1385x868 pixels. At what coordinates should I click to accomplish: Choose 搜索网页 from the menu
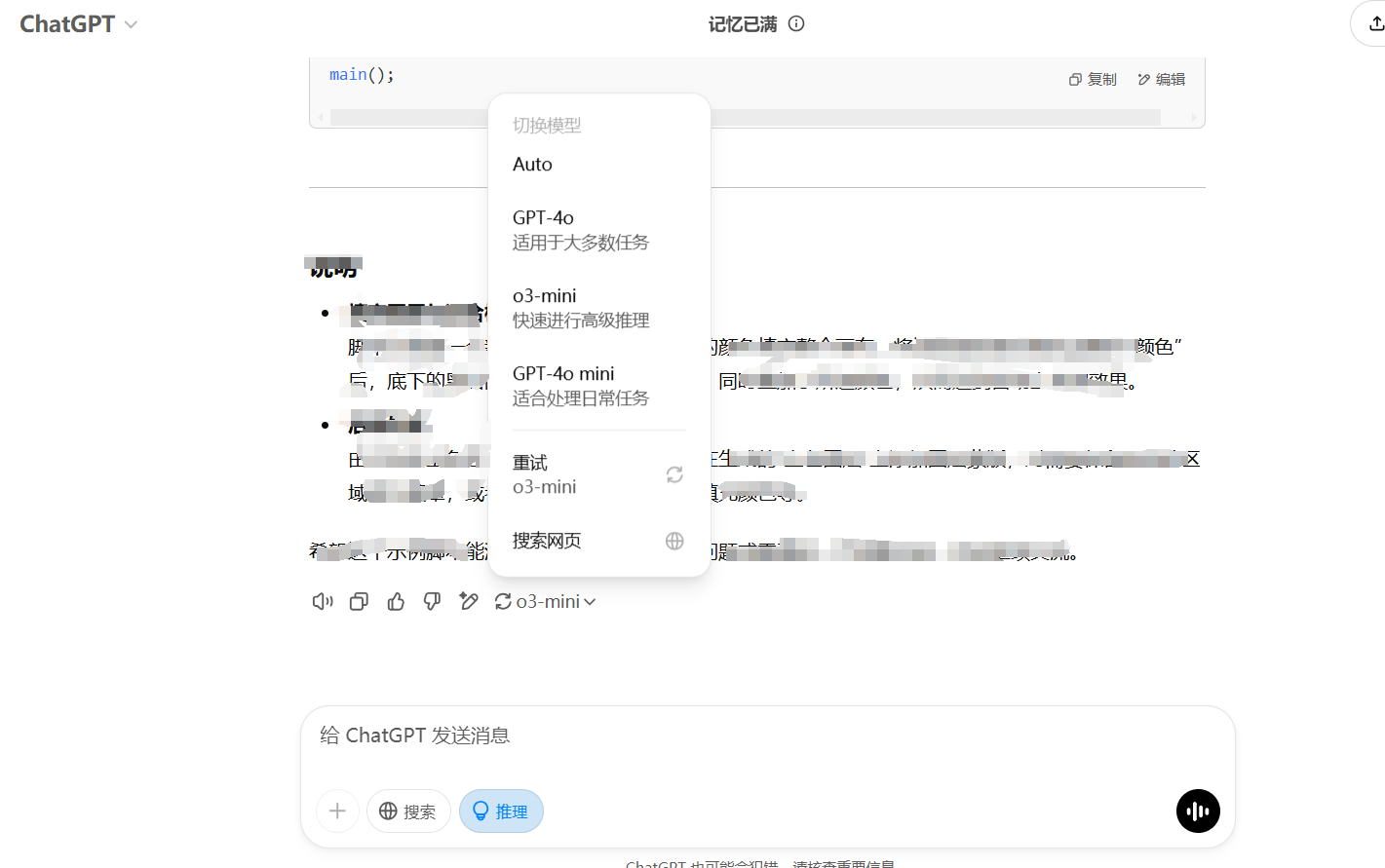pos(599,541)
